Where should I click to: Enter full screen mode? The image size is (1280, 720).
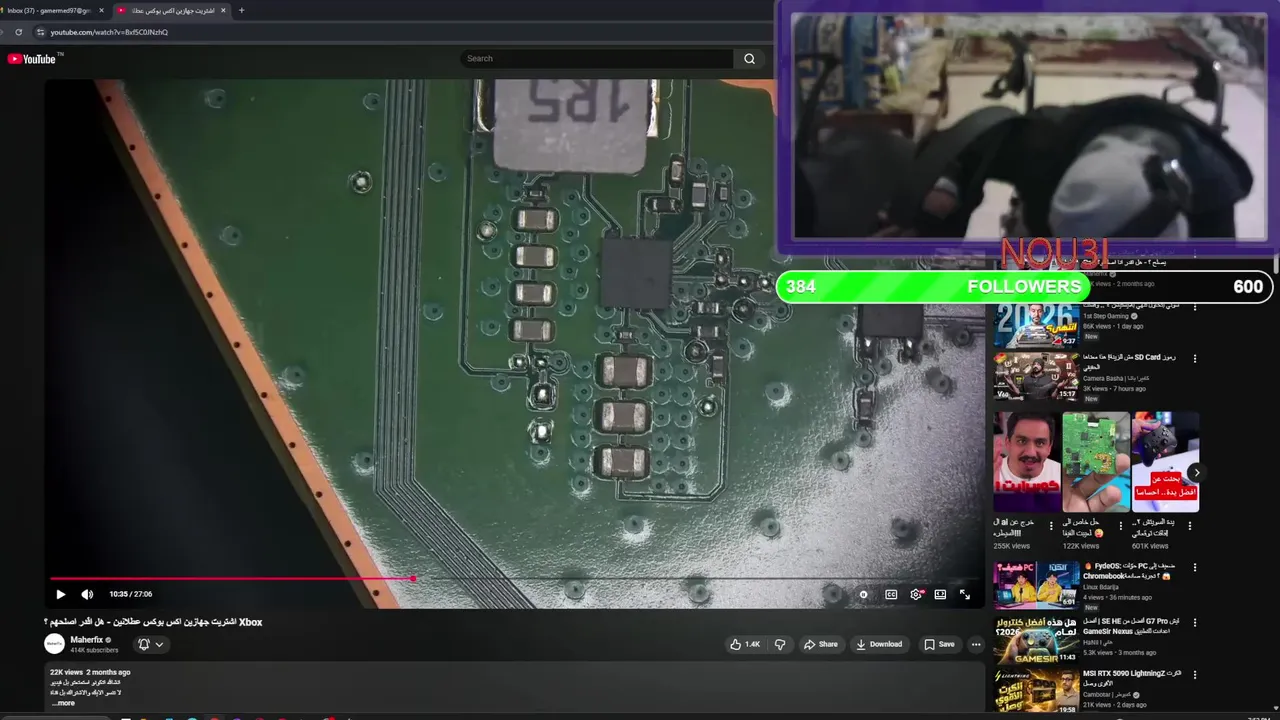(x=965, y=594)
